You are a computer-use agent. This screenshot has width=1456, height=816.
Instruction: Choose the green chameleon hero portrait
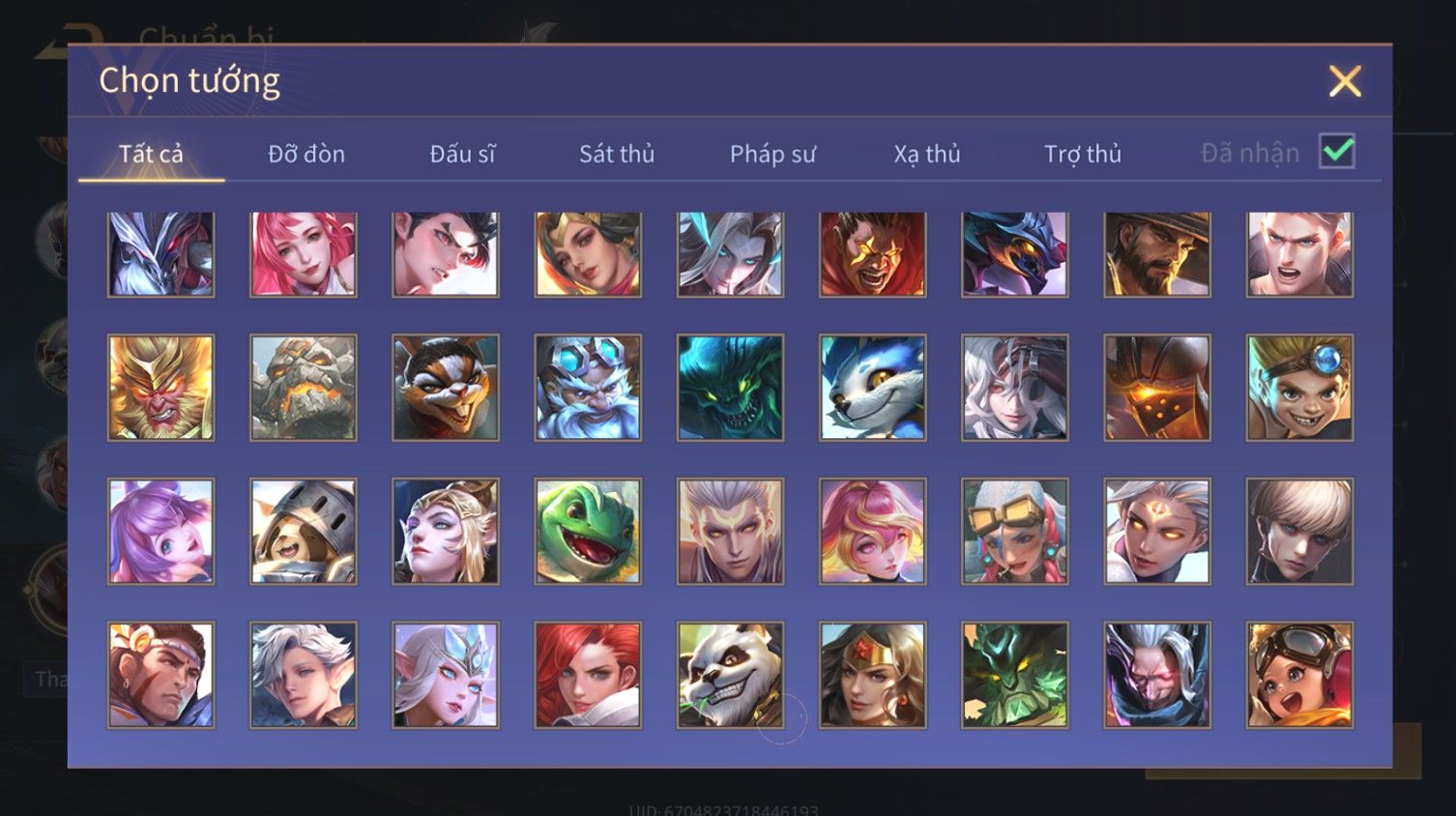[x=588, y=531]
